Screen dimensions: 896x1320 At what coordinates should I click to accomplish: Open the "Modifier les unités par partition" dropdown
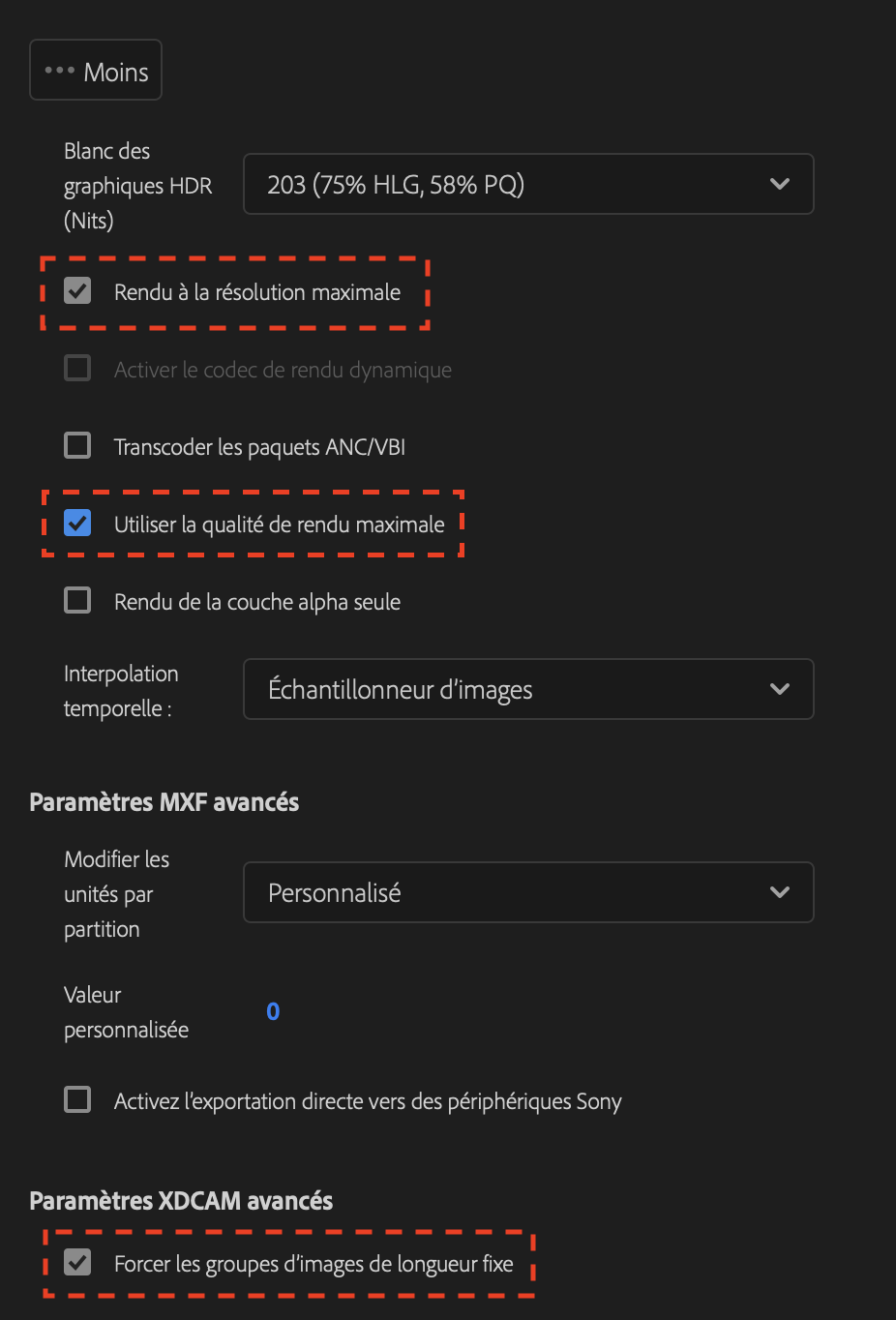pyautogui.click(x=528, y=892)
